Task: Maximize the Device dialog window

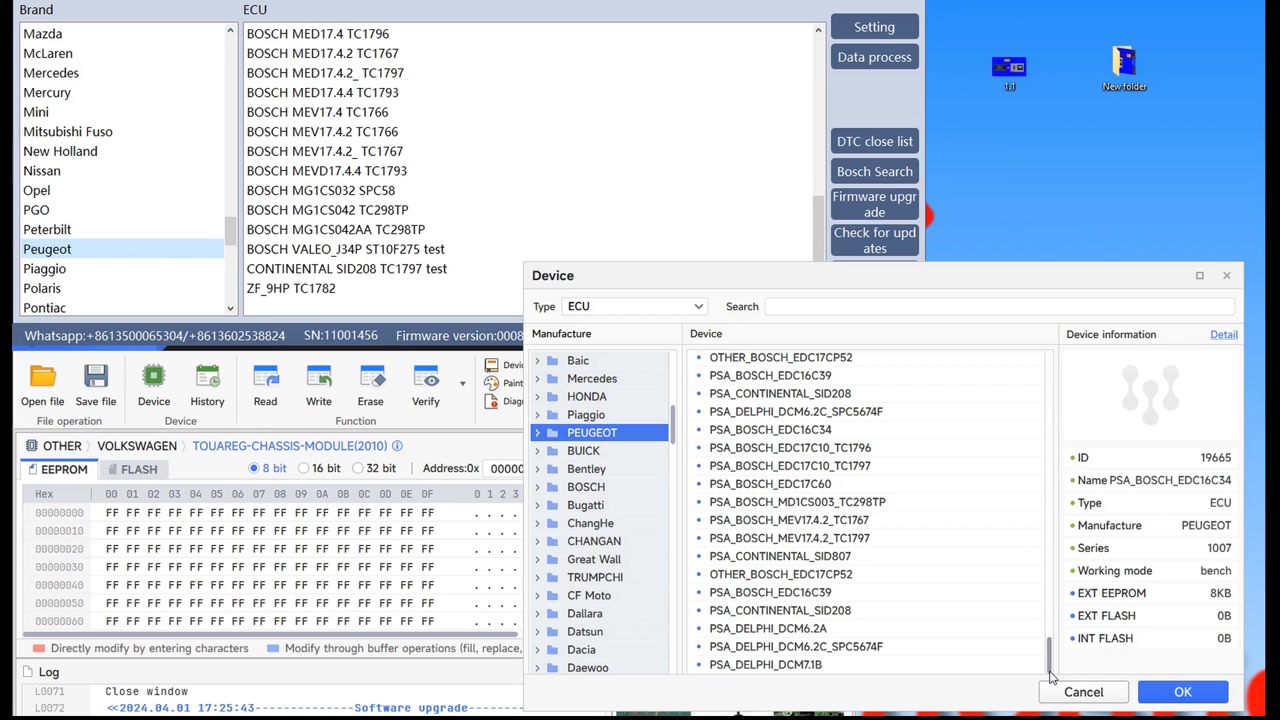Action: (x=1199, y=275)
